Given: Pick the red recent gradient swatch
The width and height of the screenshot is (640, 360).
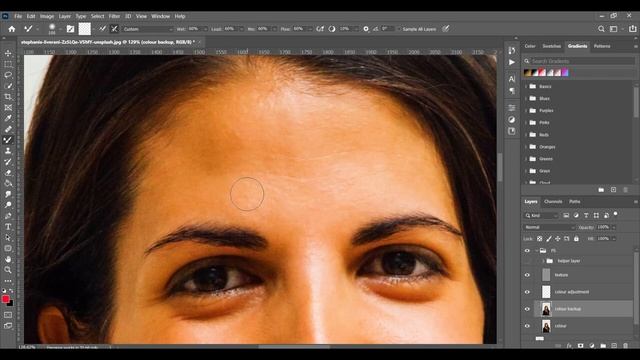Looking at the screenshot, I should point(542,73).
